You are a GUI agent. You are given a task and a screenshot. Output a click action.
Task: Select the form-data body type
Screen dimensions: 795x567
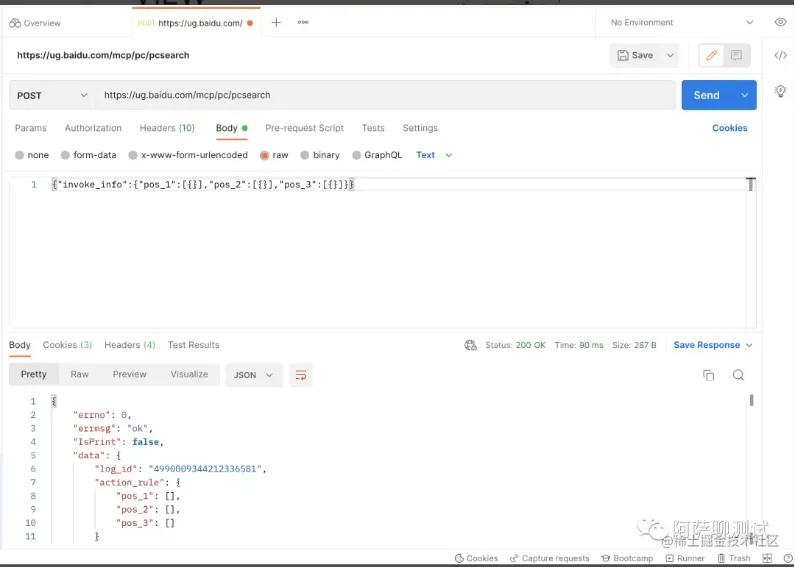88,155
